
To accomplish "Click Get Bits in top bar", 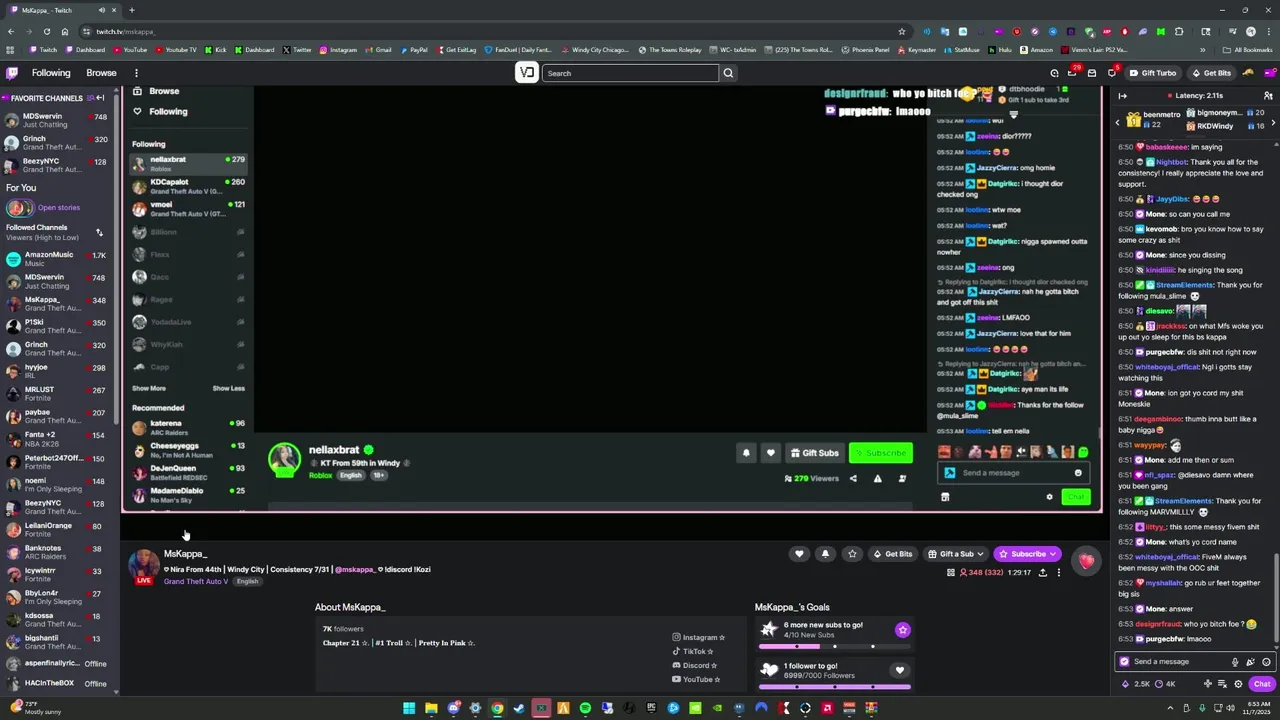I will coord(1211,73).
